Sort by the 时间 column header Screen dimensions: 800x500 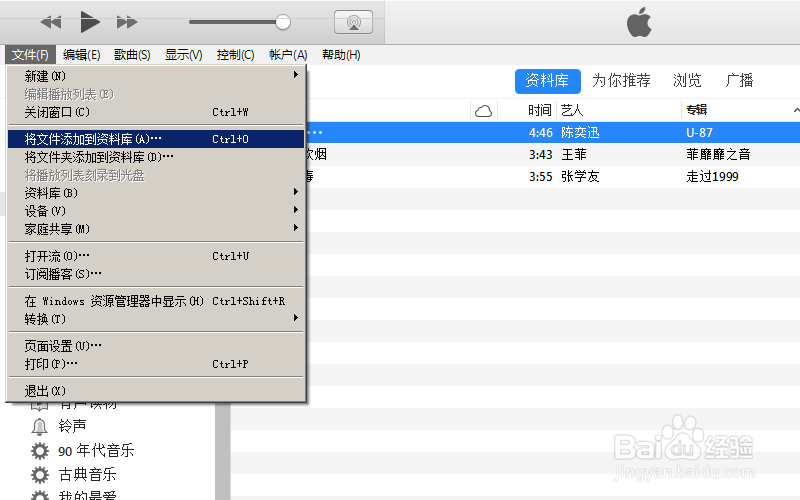tap(540, 110)
